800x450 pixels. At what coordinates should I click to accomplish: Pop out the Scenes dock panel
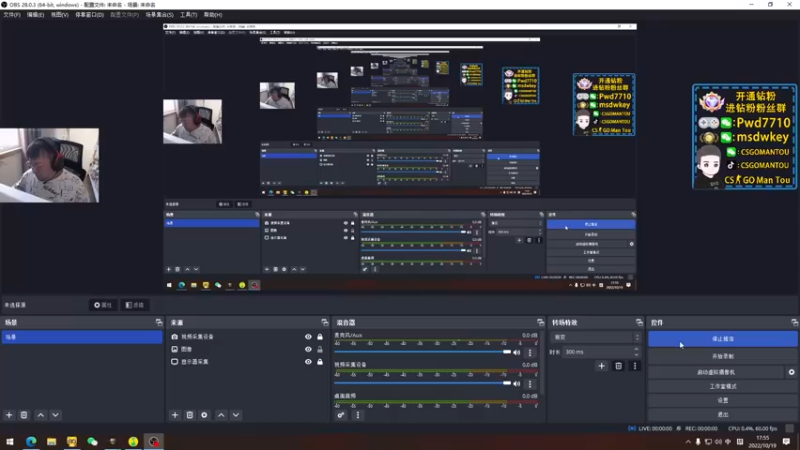pyautogui.click(x=159, y=322)
